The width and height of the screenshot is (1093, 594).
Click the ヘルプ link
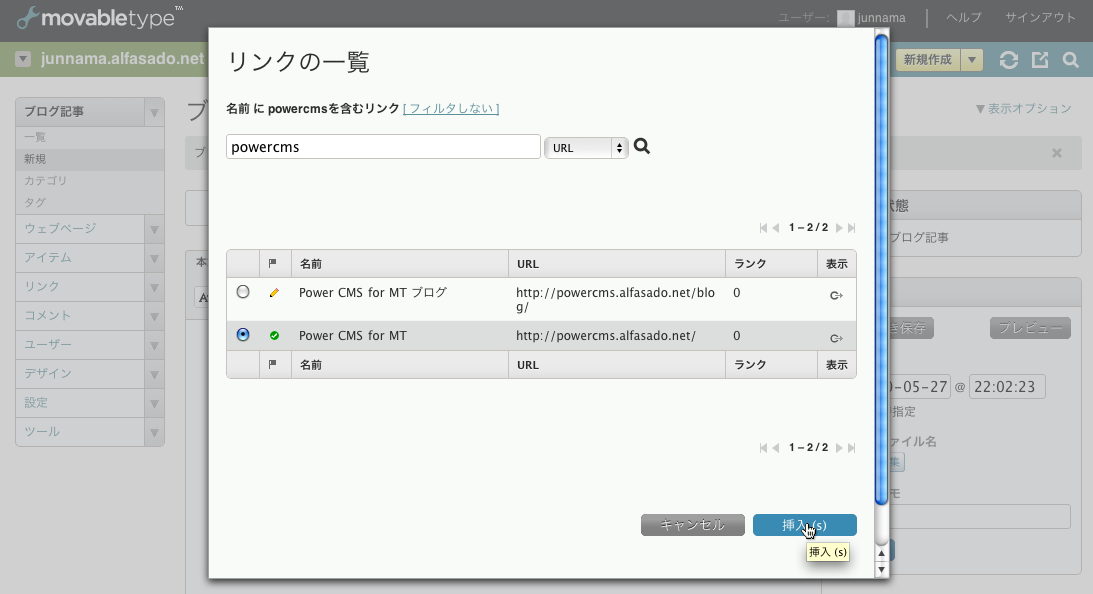click(x=964, y=17)
